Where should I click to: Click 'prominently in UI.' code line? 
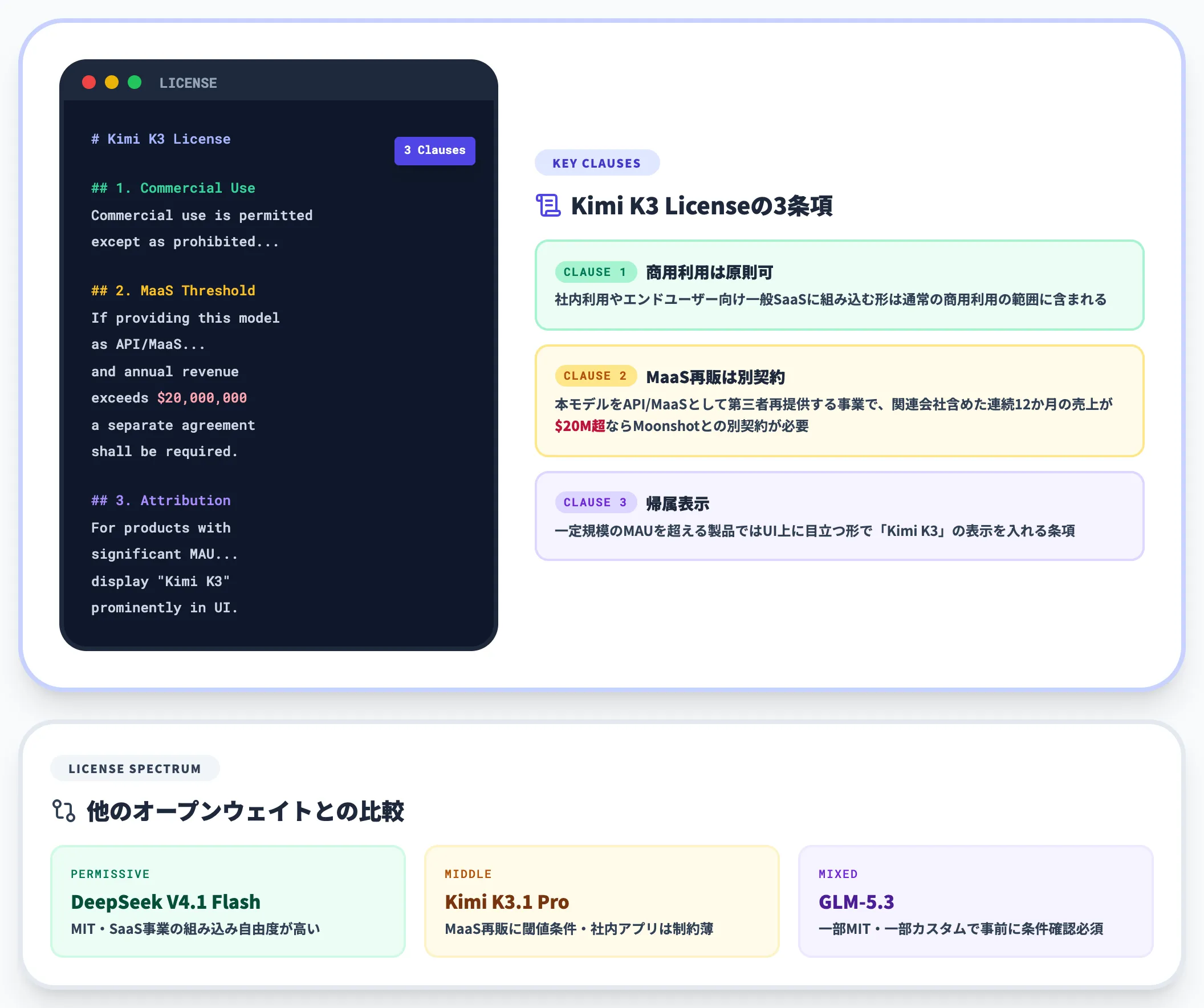(165, 608)
